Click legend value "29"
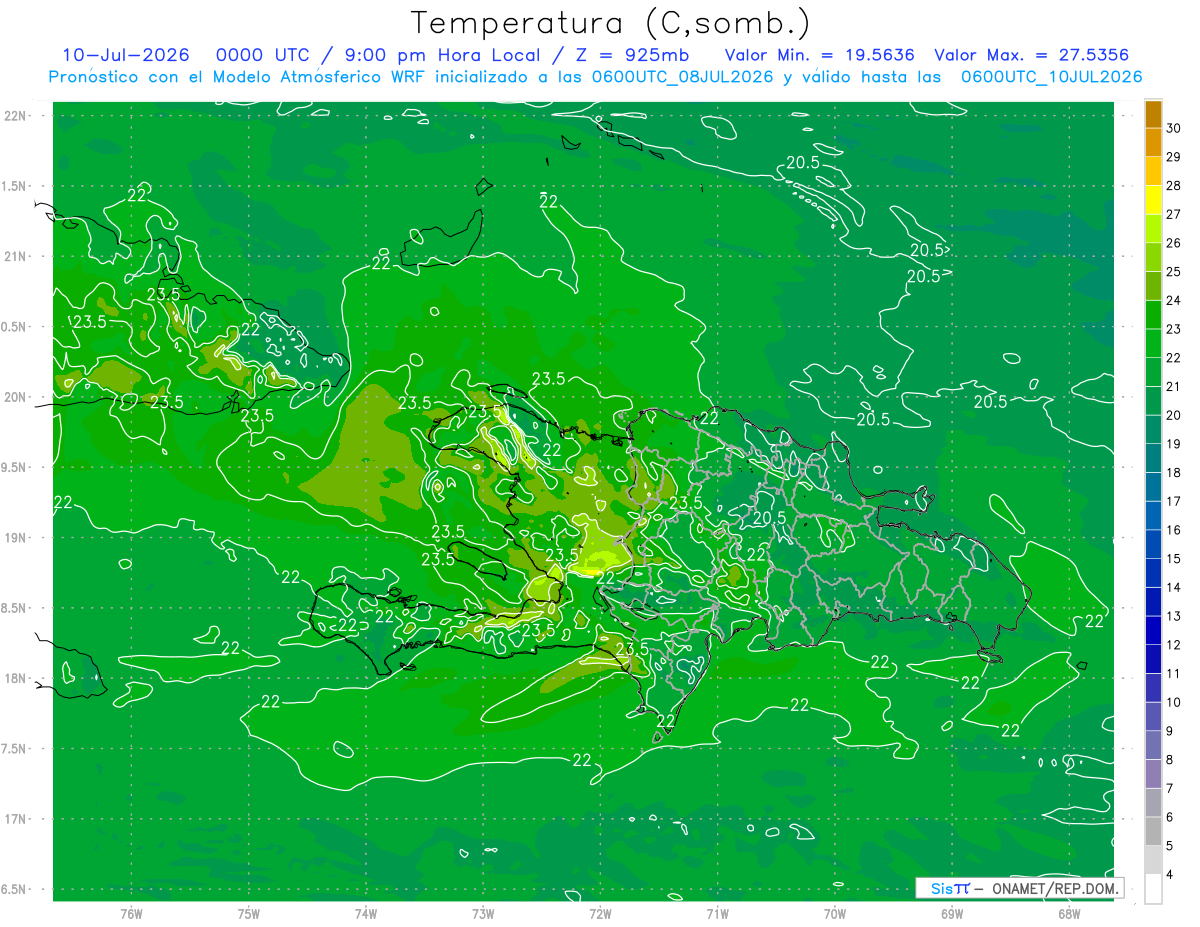The width and height of the screenshot is (1200, 927). click(x=1174, y=156)
